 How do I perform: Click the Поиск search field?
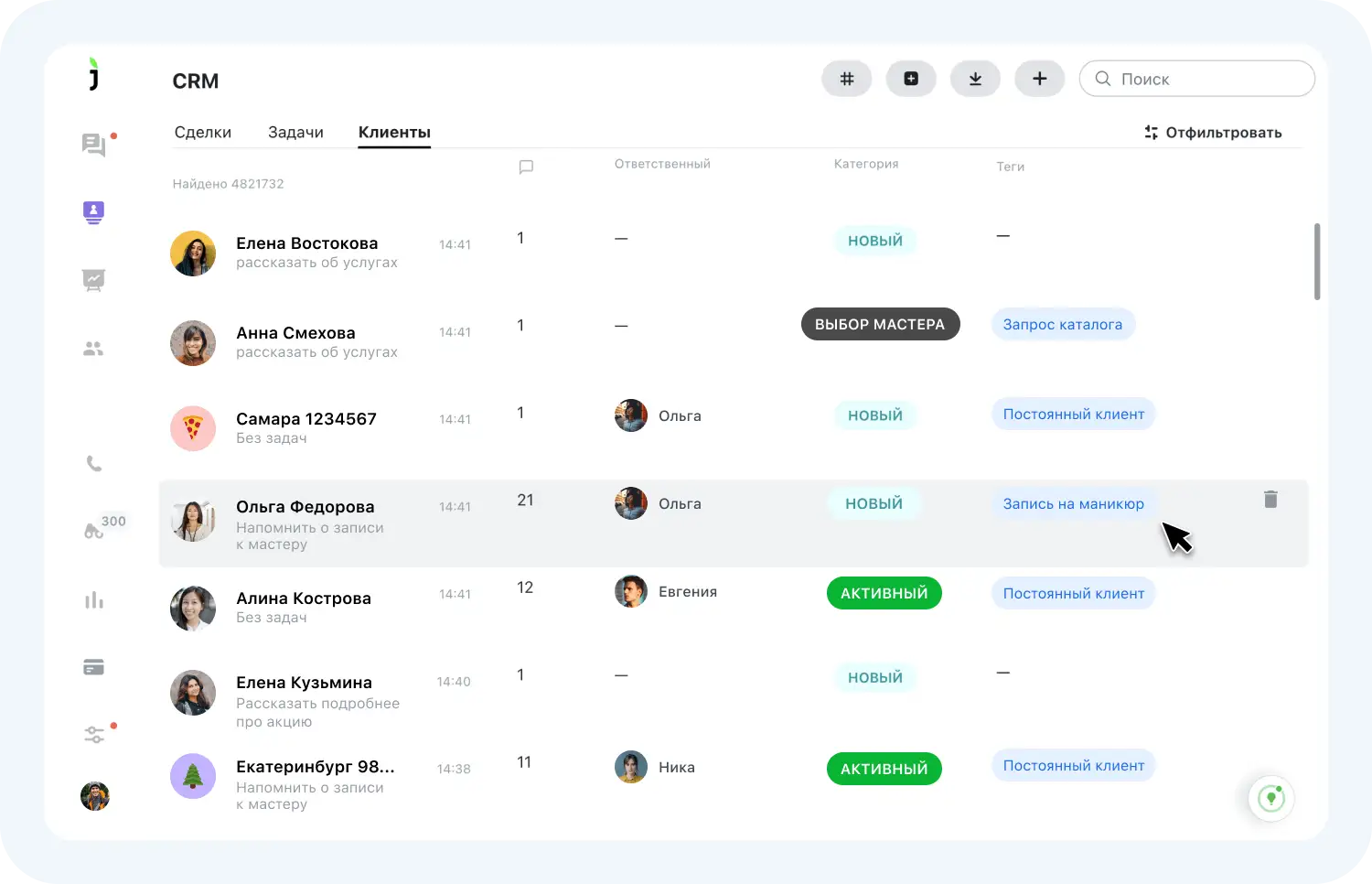tap(1207, 79)
